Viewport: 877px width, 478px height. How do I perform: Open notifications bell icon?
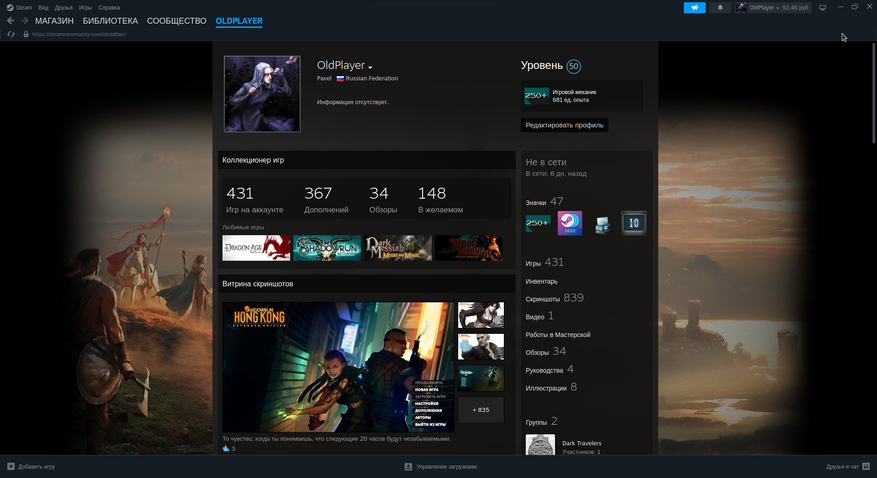point(720,7)
